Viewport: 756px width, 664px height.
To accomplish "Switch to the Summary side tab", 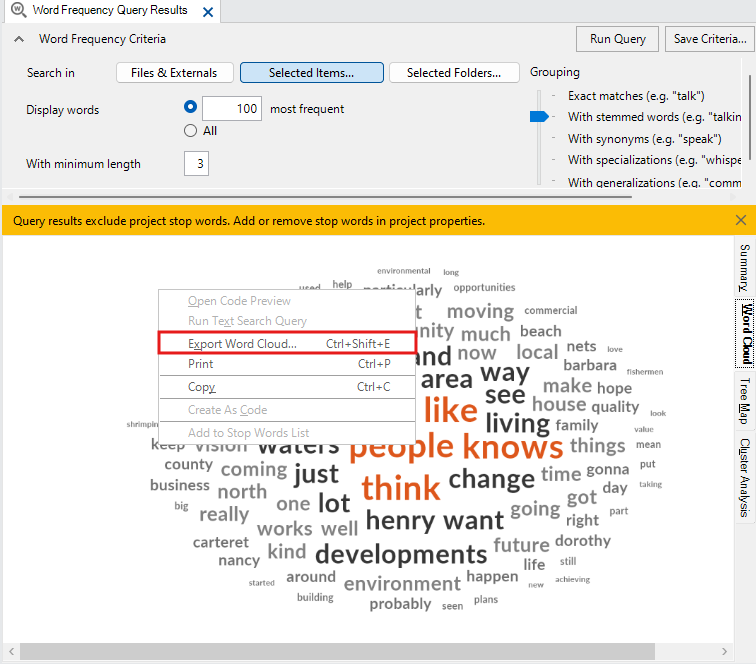I will coord(745,268).
